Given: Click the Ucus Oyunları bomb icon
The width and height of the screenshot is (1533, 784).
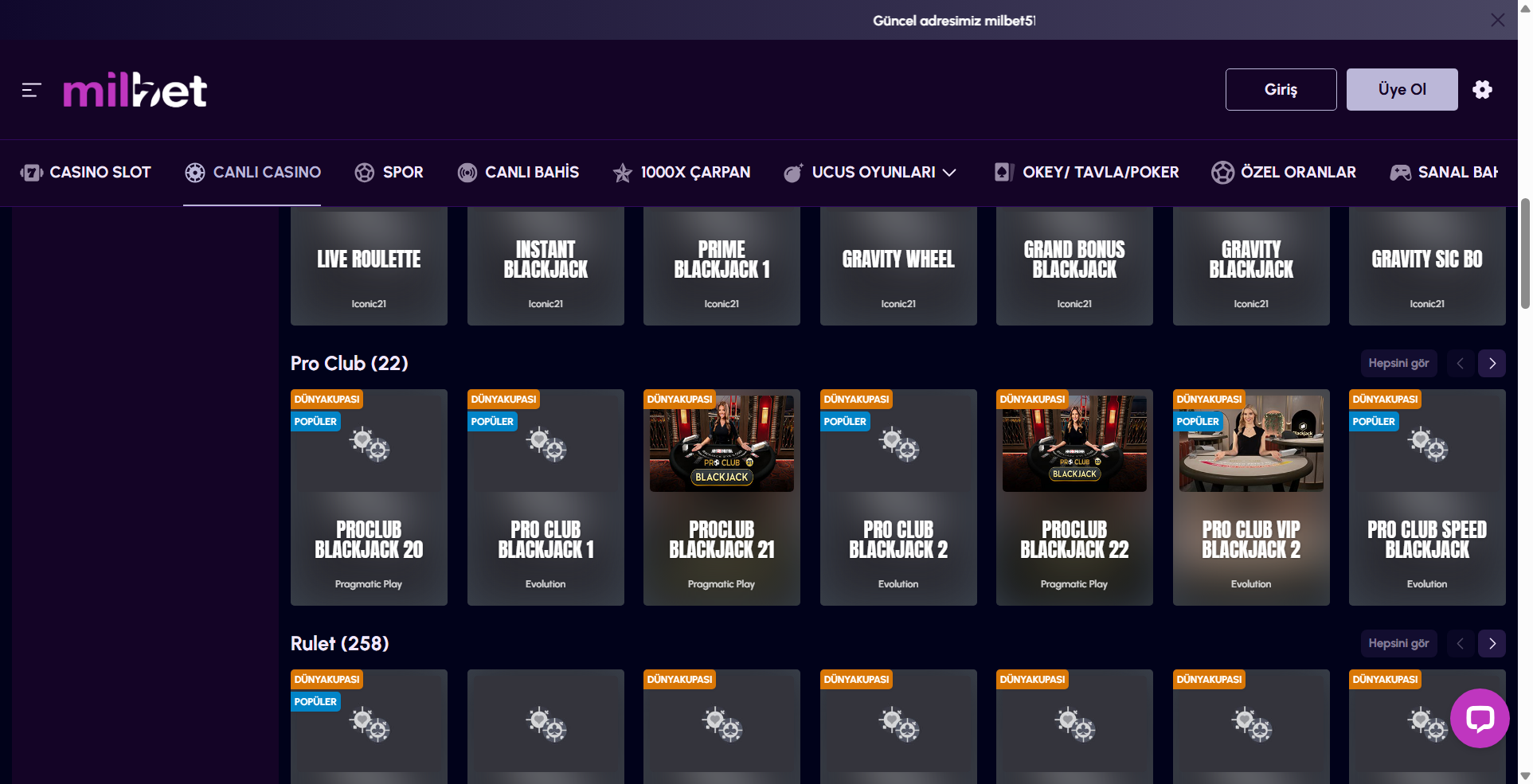Looking at the screenshot, I should click(793, 173).
